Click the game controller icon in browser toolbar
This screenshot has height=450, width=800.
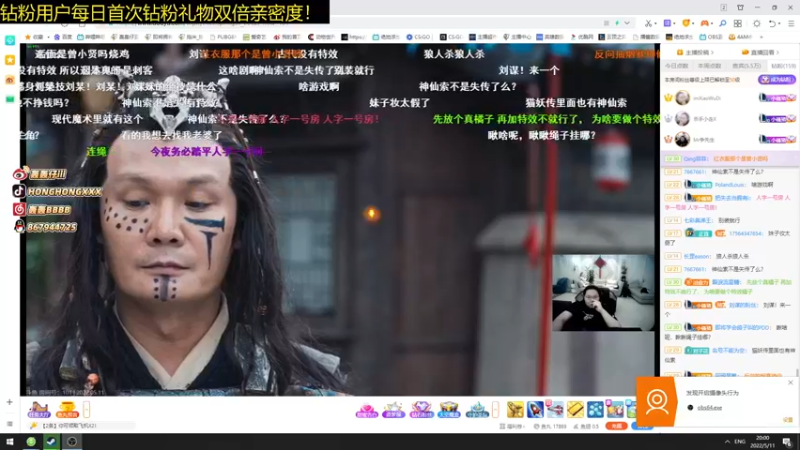[x=705, y=23]
